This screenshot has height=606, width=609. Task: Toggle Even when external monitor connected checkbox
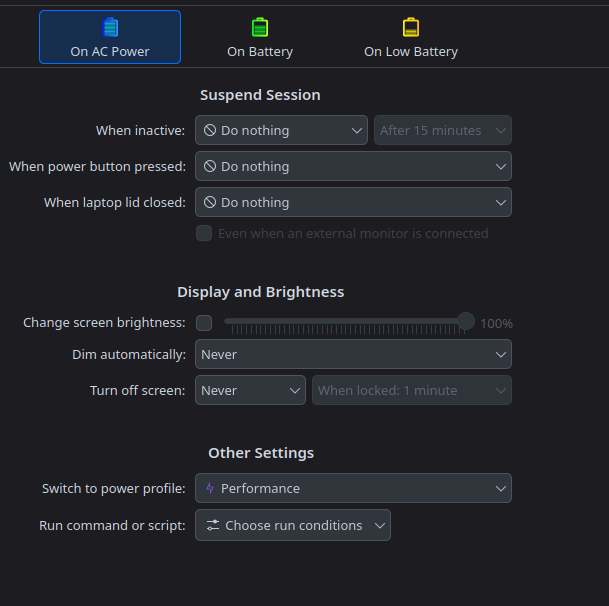[204, 233]
